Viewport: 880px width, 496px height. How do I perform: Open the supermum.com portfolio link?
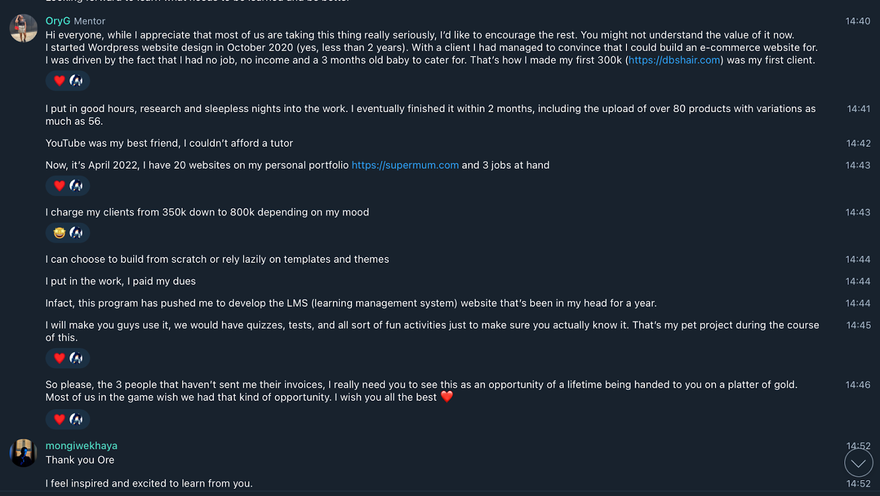point(405,165)
